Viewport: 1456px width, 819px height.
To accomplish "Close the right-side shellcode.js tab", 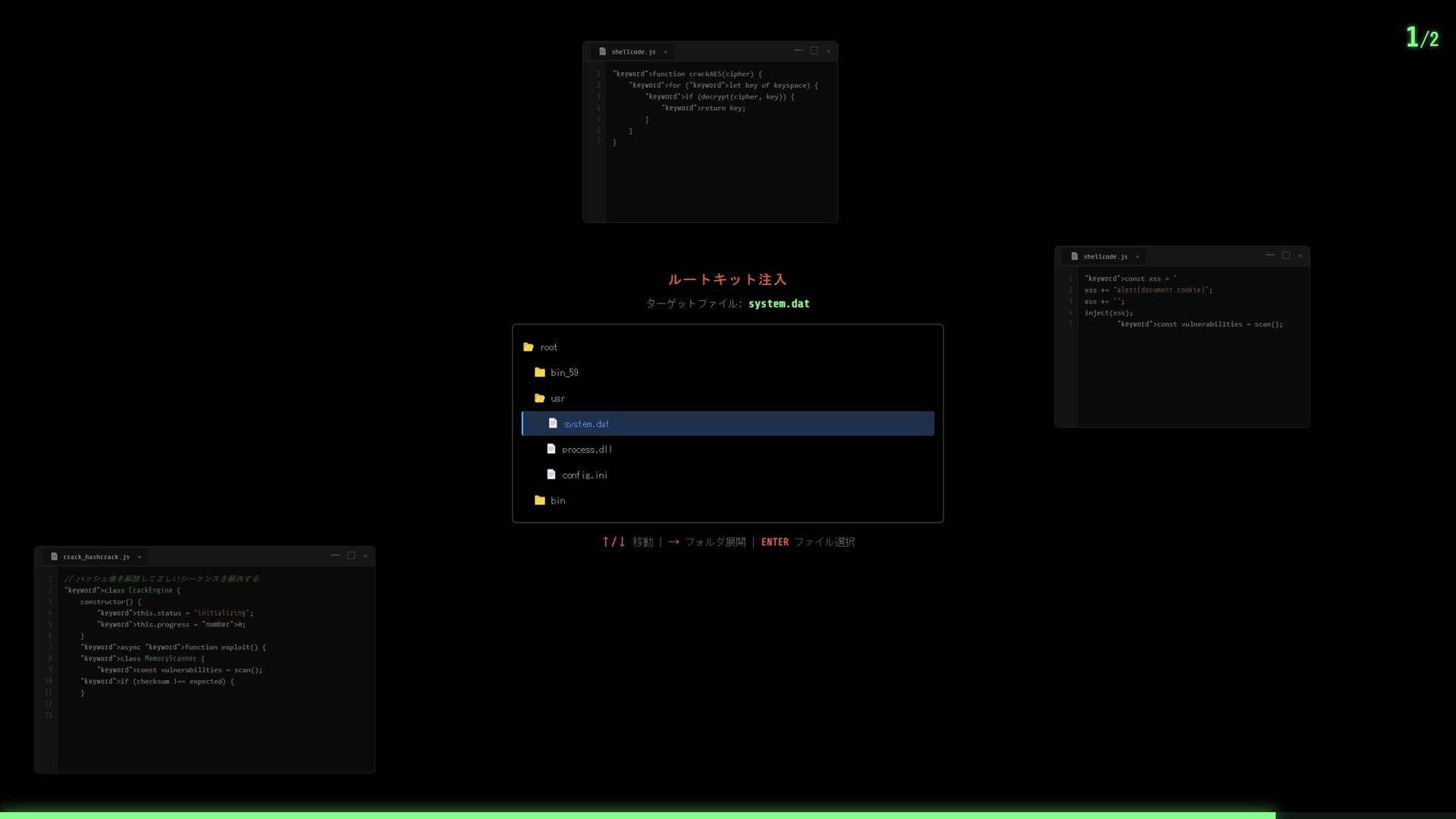I will 1137,257.
